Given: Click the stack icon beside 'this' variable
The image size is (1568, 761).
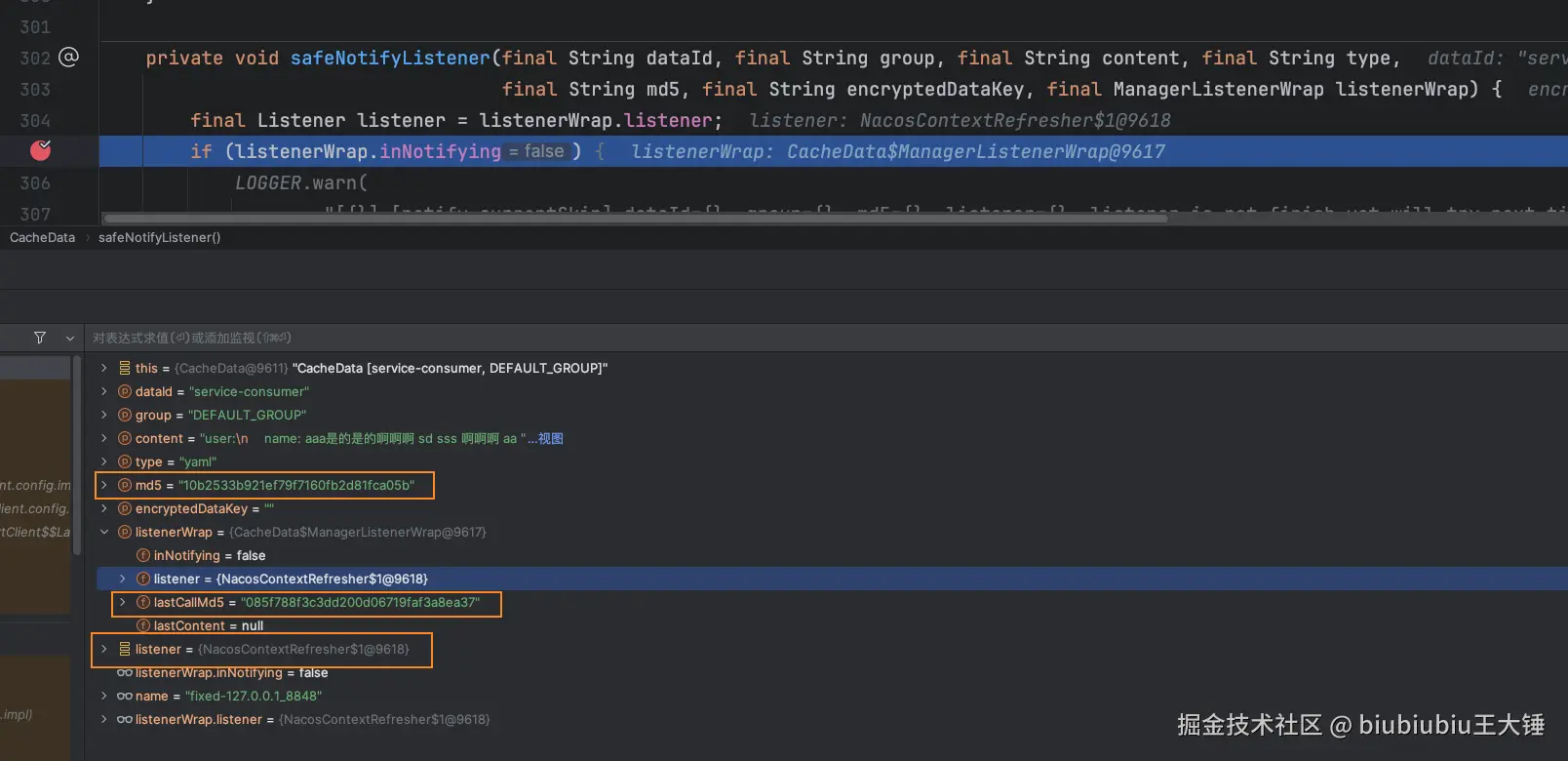Looking at the screenshot, I should tap(125, 368).
